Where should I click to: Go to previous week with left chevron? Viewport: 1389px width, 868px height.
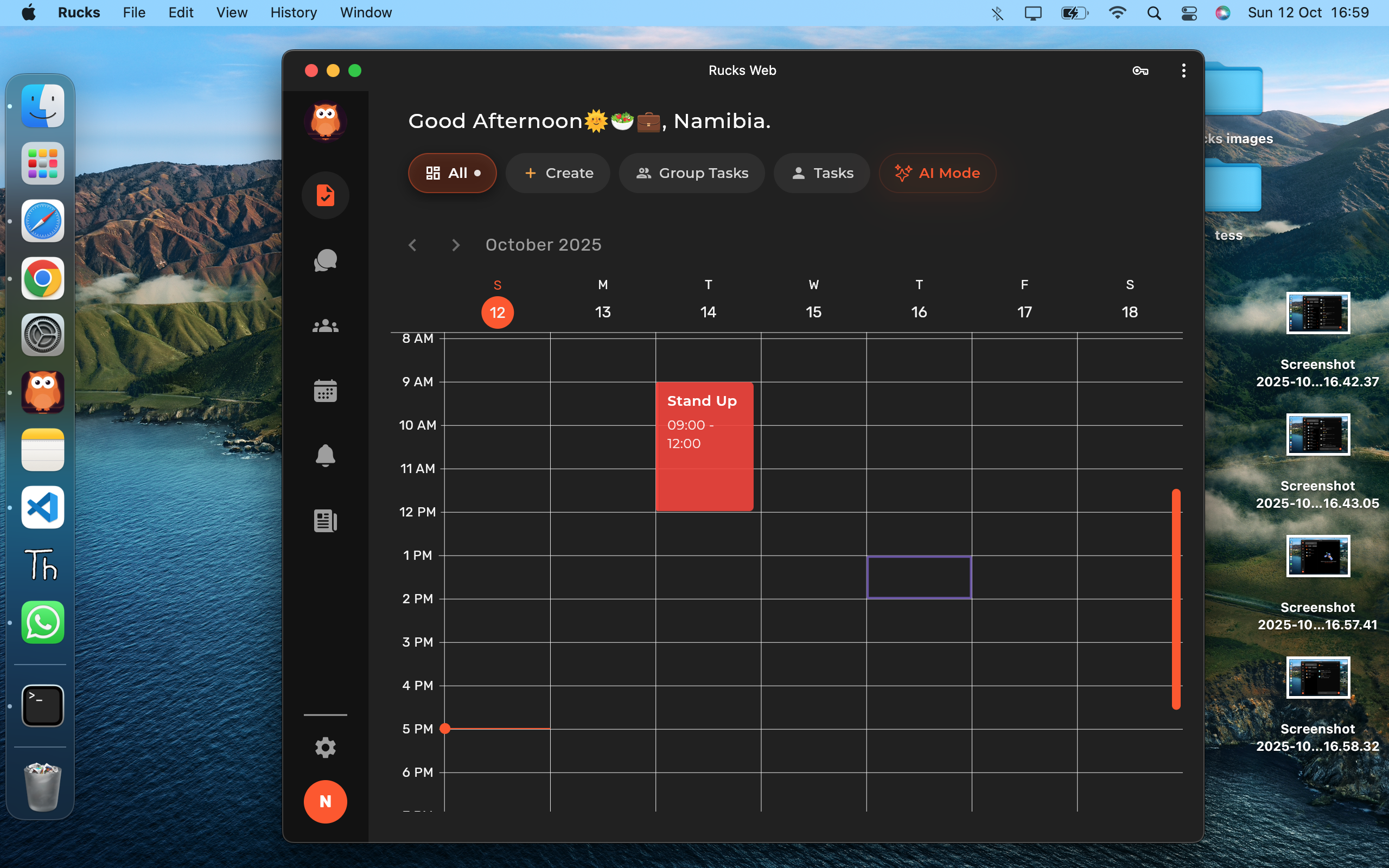[x=413, y=245]
